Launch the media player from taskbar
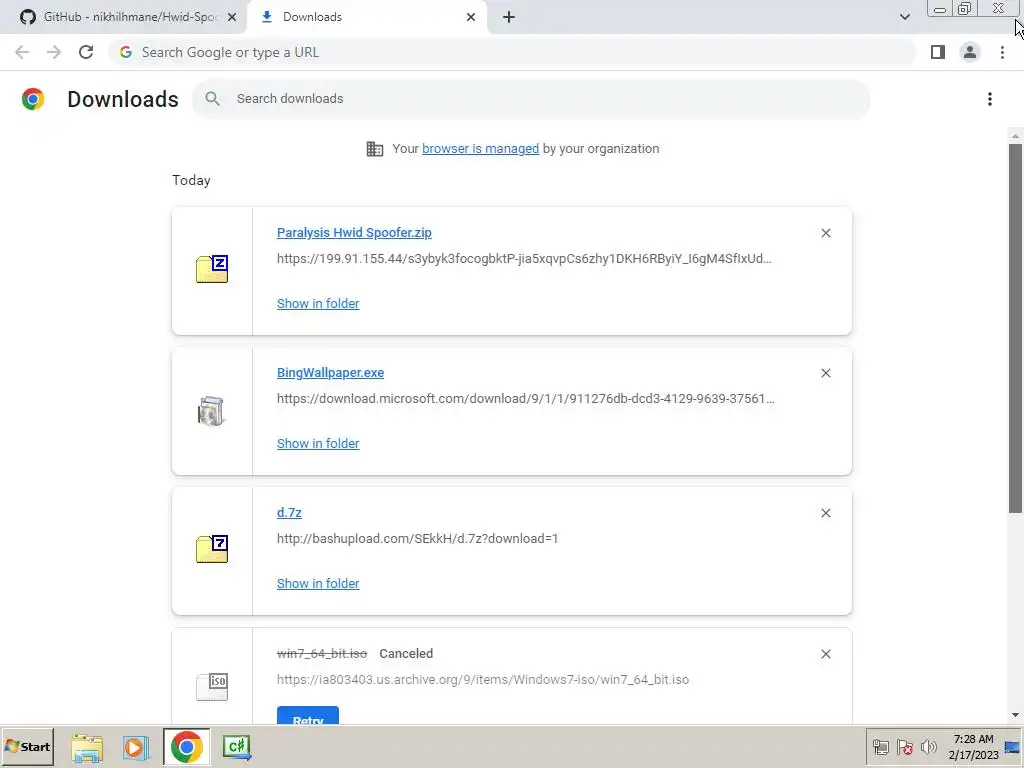Screen dimensions: 1024x768 coord(136,748)
